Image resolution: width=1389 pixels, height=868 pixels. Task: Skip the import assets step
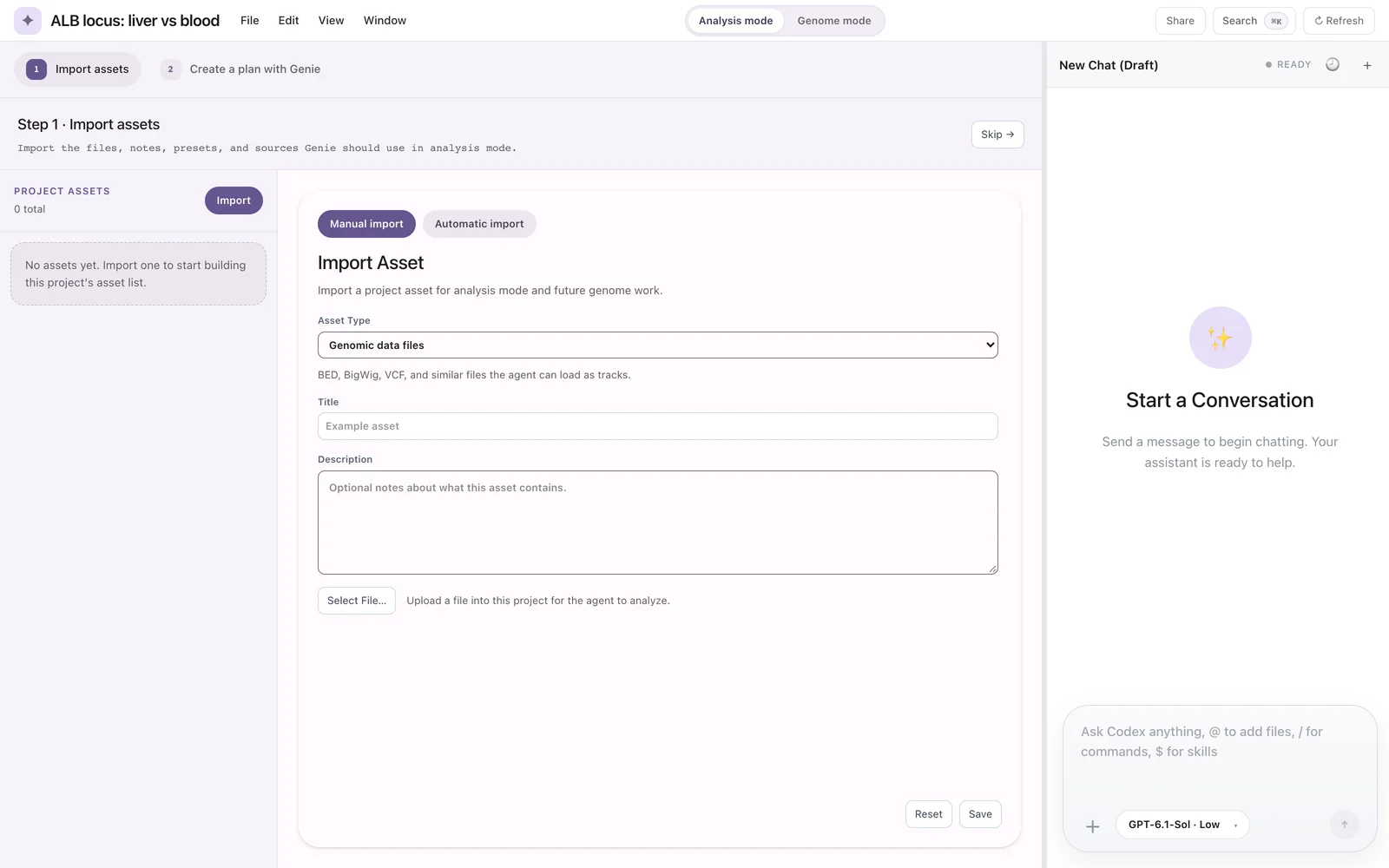(997, 135)
